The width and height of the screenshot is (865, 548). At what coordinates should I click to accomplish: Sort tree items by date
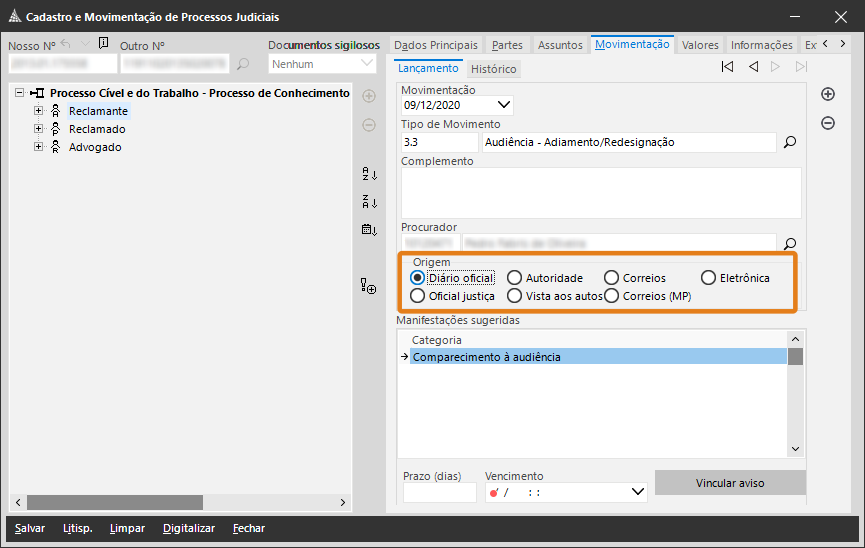pos(369,230)
